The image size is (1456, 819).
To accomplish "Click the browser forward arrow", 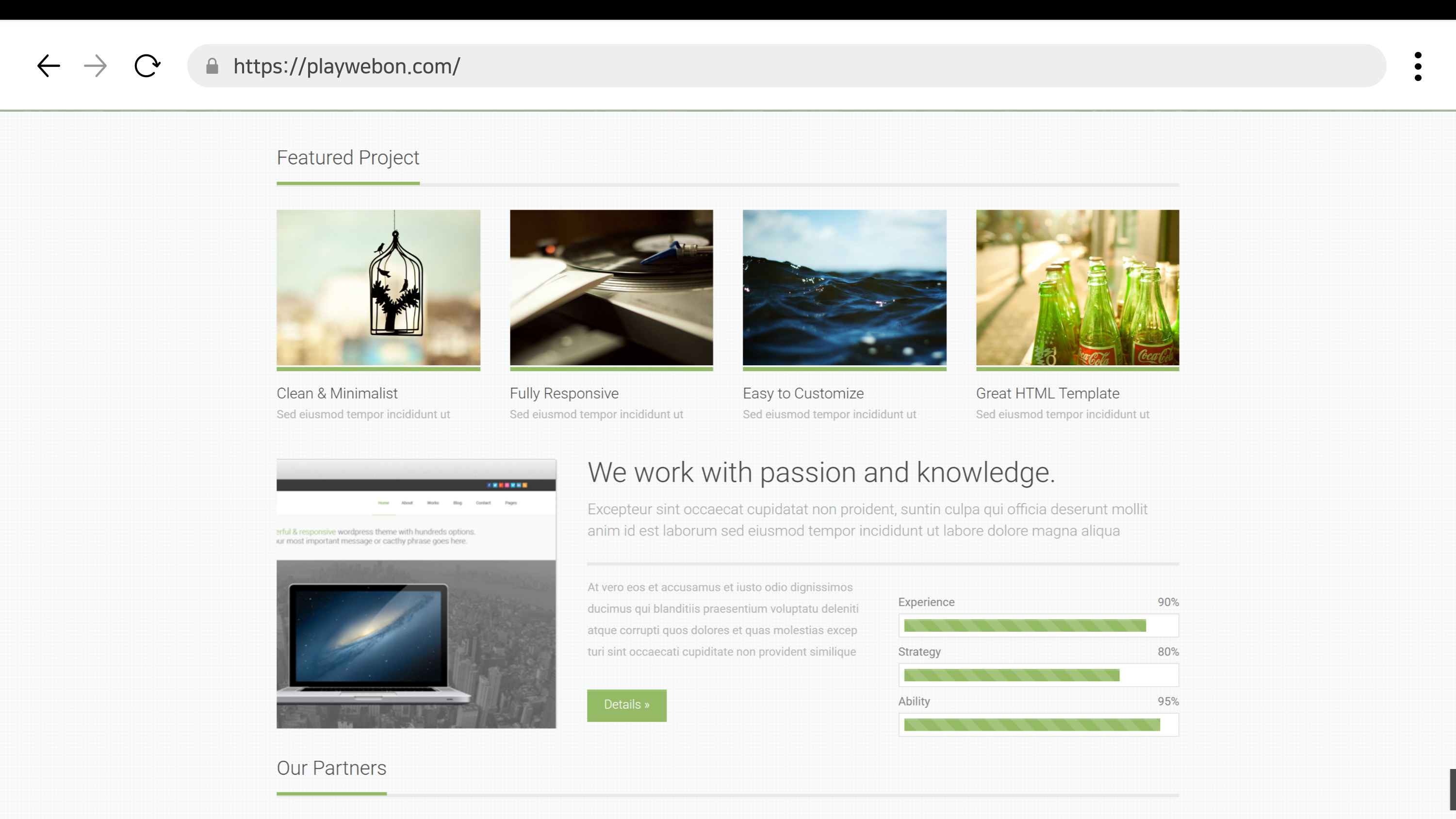I will tap(96, 66).
